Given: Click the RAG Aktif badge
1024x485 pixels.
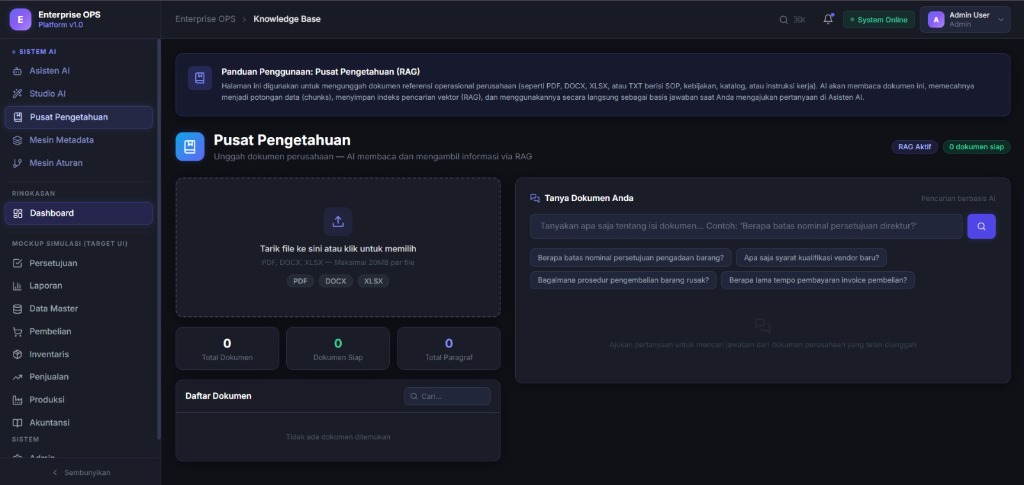Looking at the screenshot, I should [914, 147].
